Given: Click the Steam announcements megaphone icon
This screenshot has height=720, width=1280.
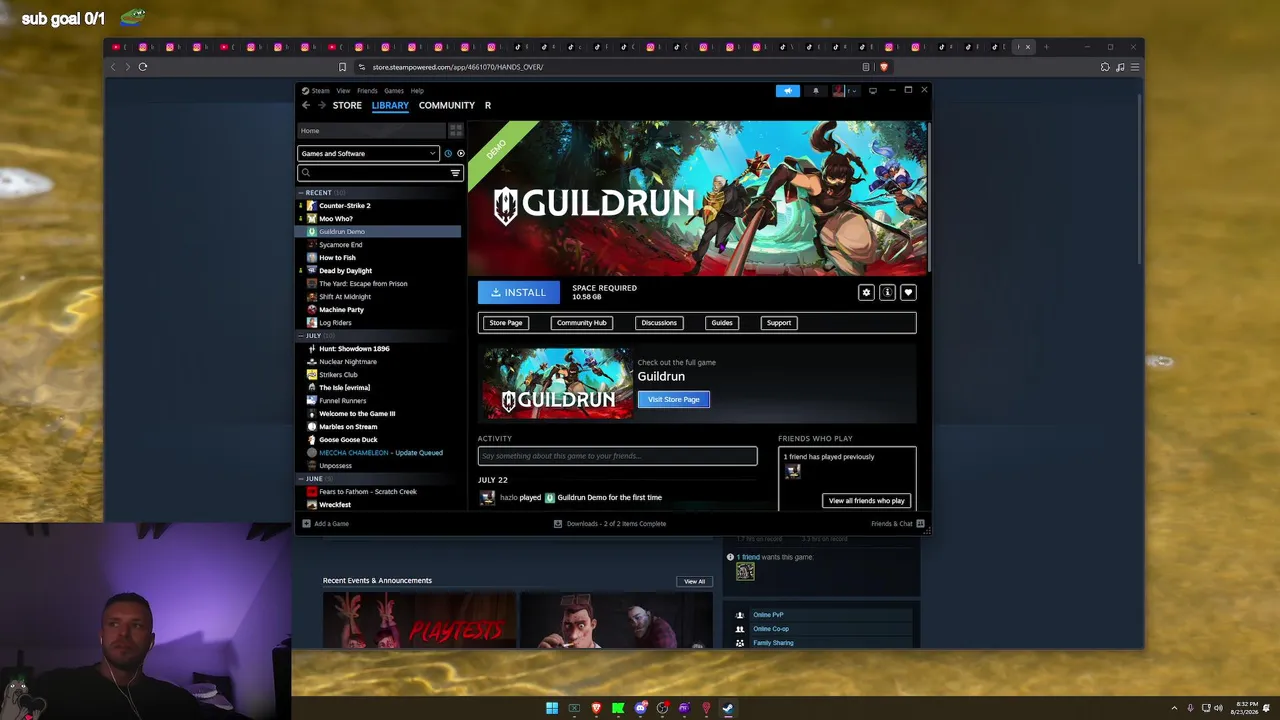Looking at the screenshot, I should coord(788,91).
